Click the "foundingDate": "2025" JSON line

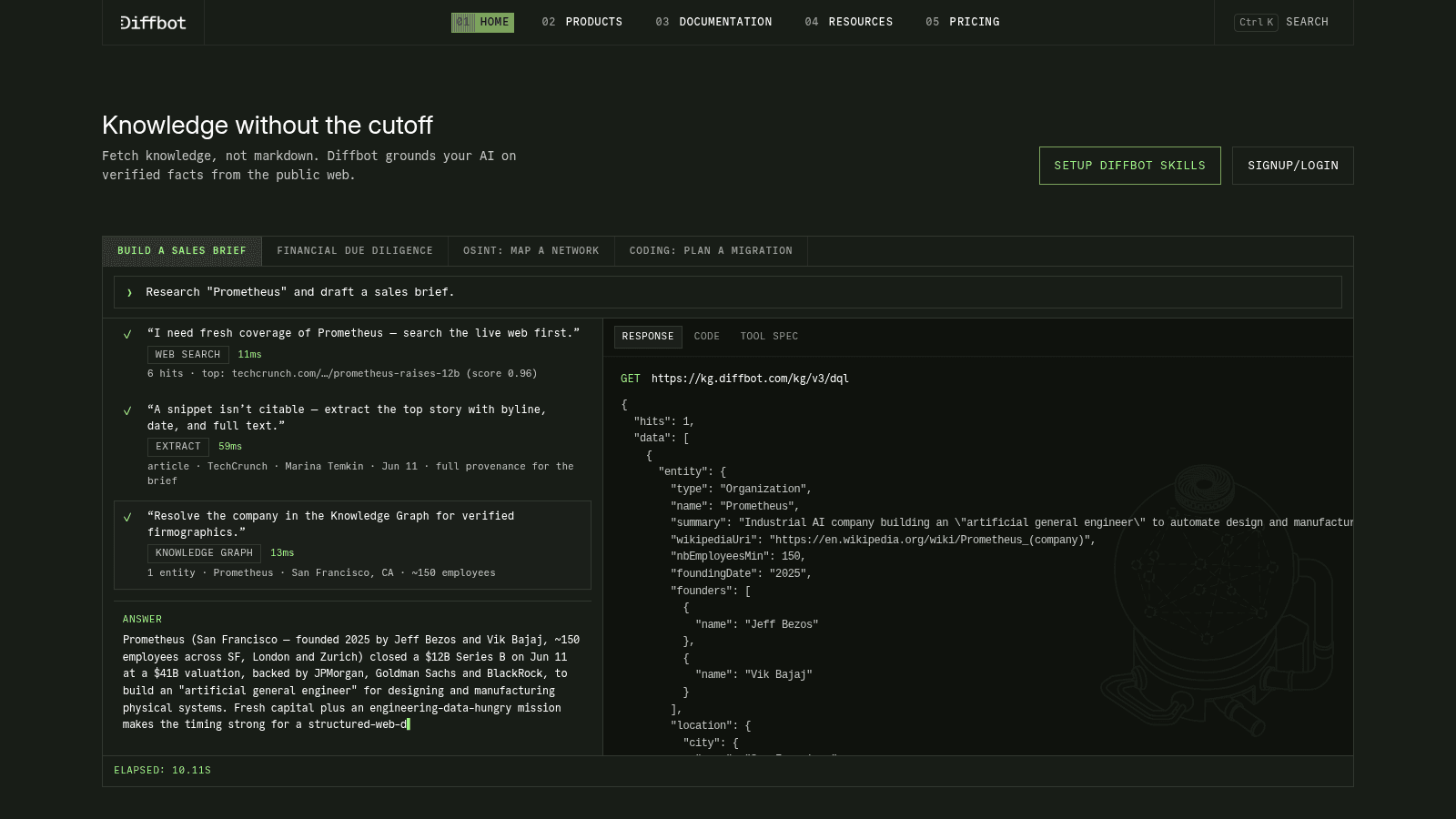coord(741,574)
